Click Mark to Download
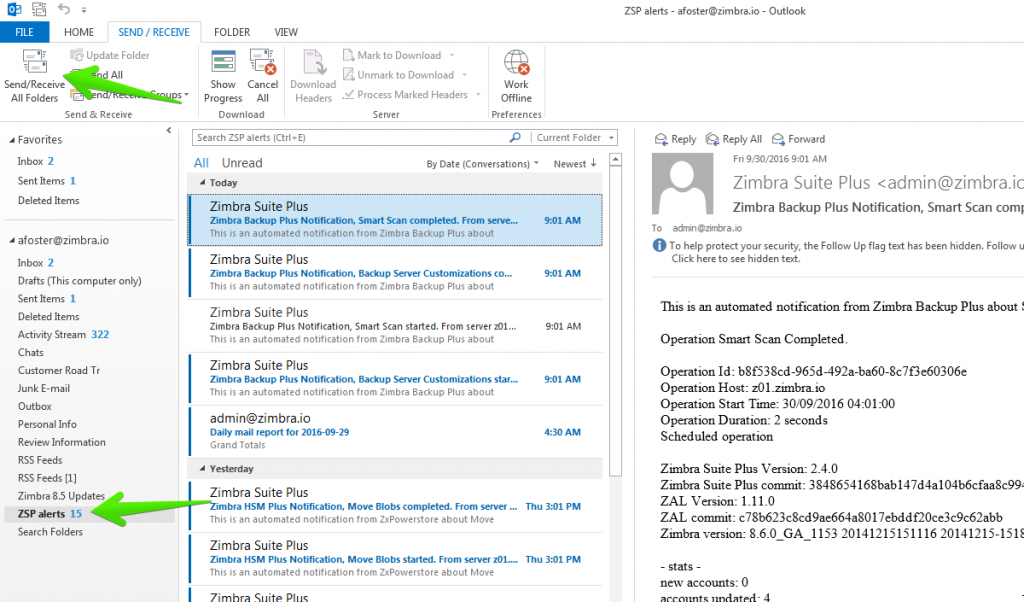Screen dimensions: 1024x602 click(399, 55)
